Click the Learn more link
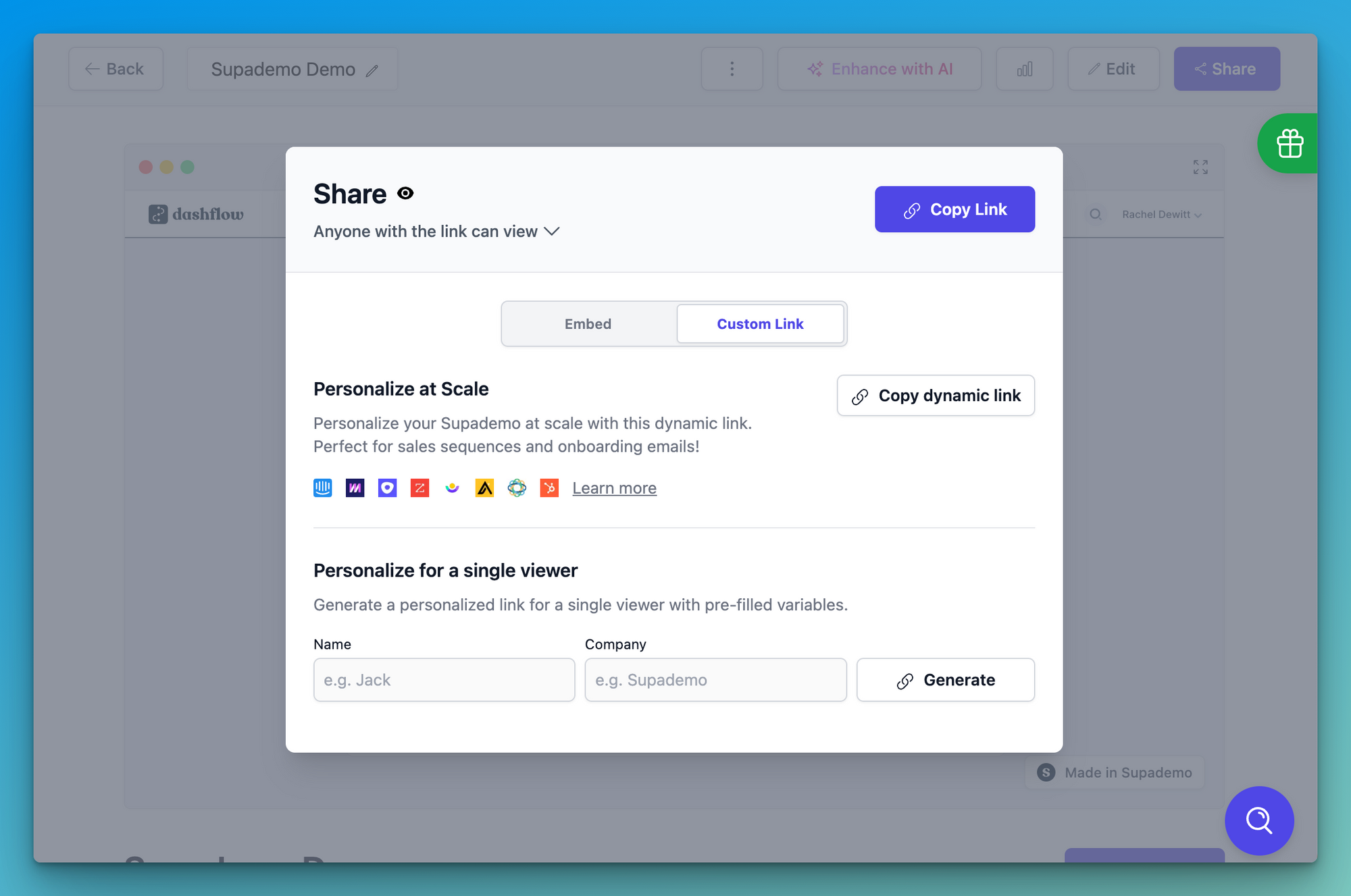The width and height of the screenshot is (1351, 896). (613, 487)
